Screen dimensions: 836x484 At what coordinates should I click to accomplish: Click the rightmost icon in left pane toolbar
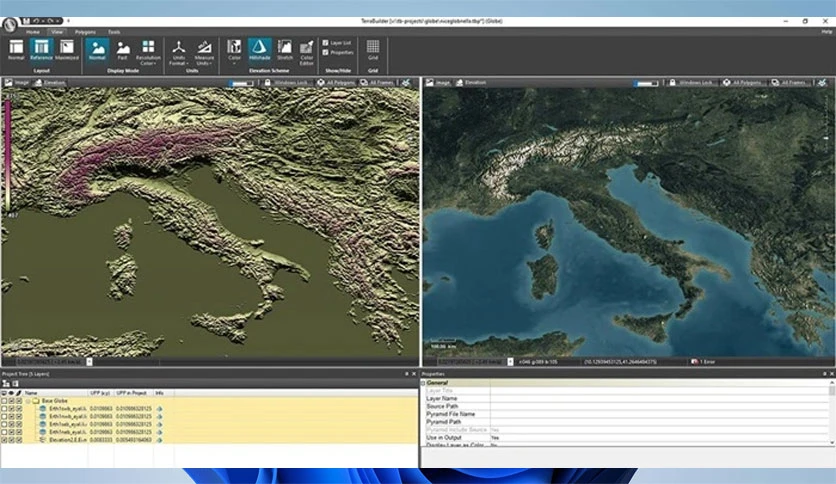point(406,83)
